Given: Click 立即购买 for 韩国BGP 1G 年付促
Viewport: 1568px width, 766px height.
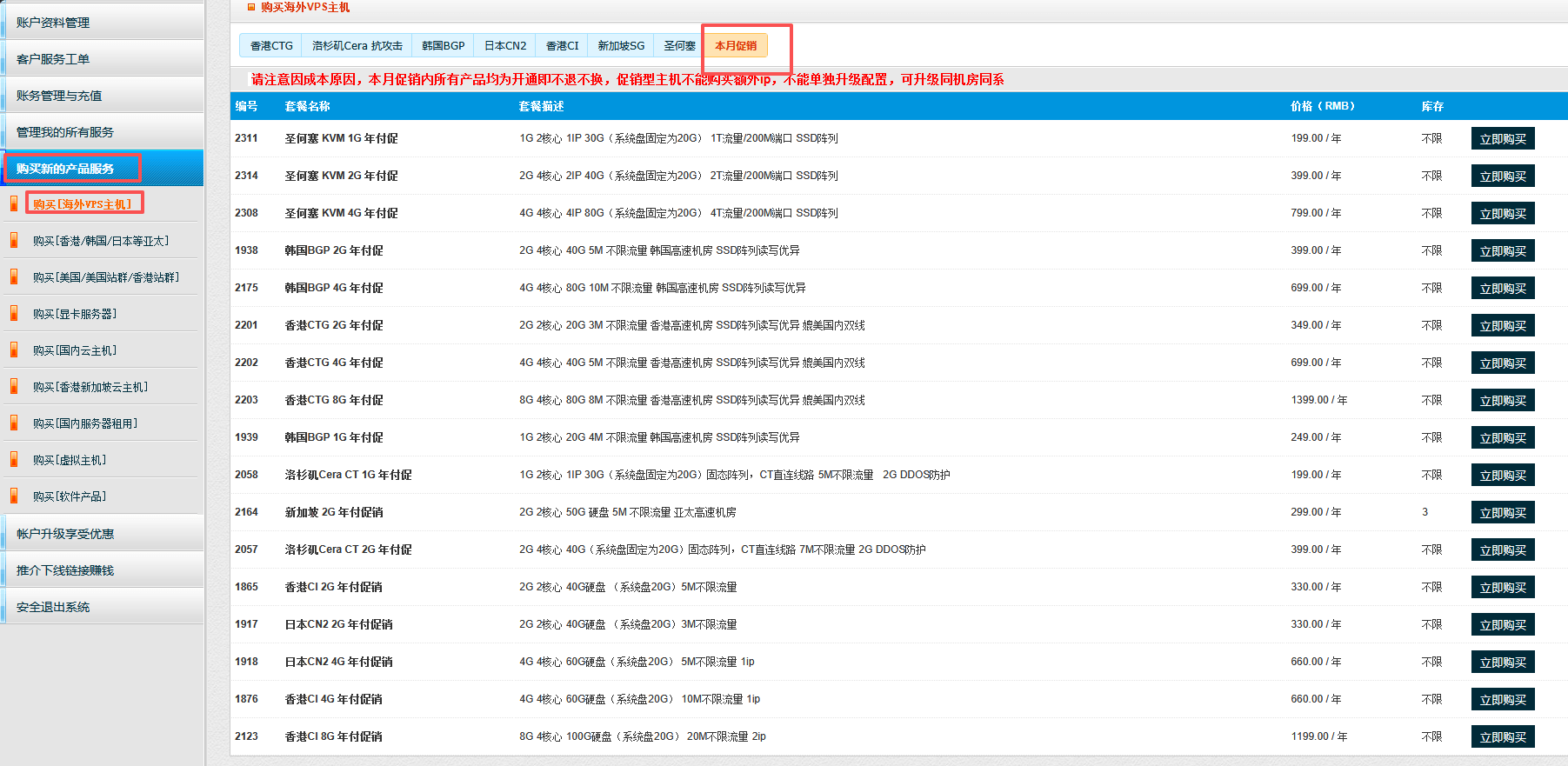Looking at the screenshot, I should [x=1503, y=438].
